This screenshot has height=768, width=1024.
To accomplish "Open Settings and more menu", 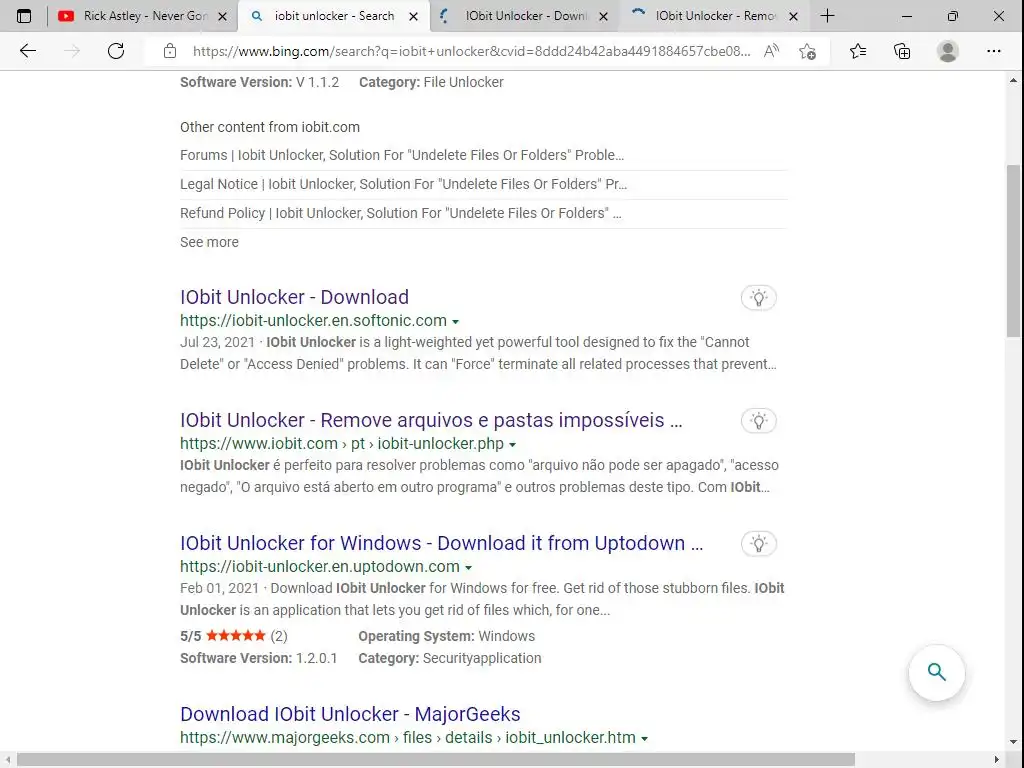I will click(994, 51).
